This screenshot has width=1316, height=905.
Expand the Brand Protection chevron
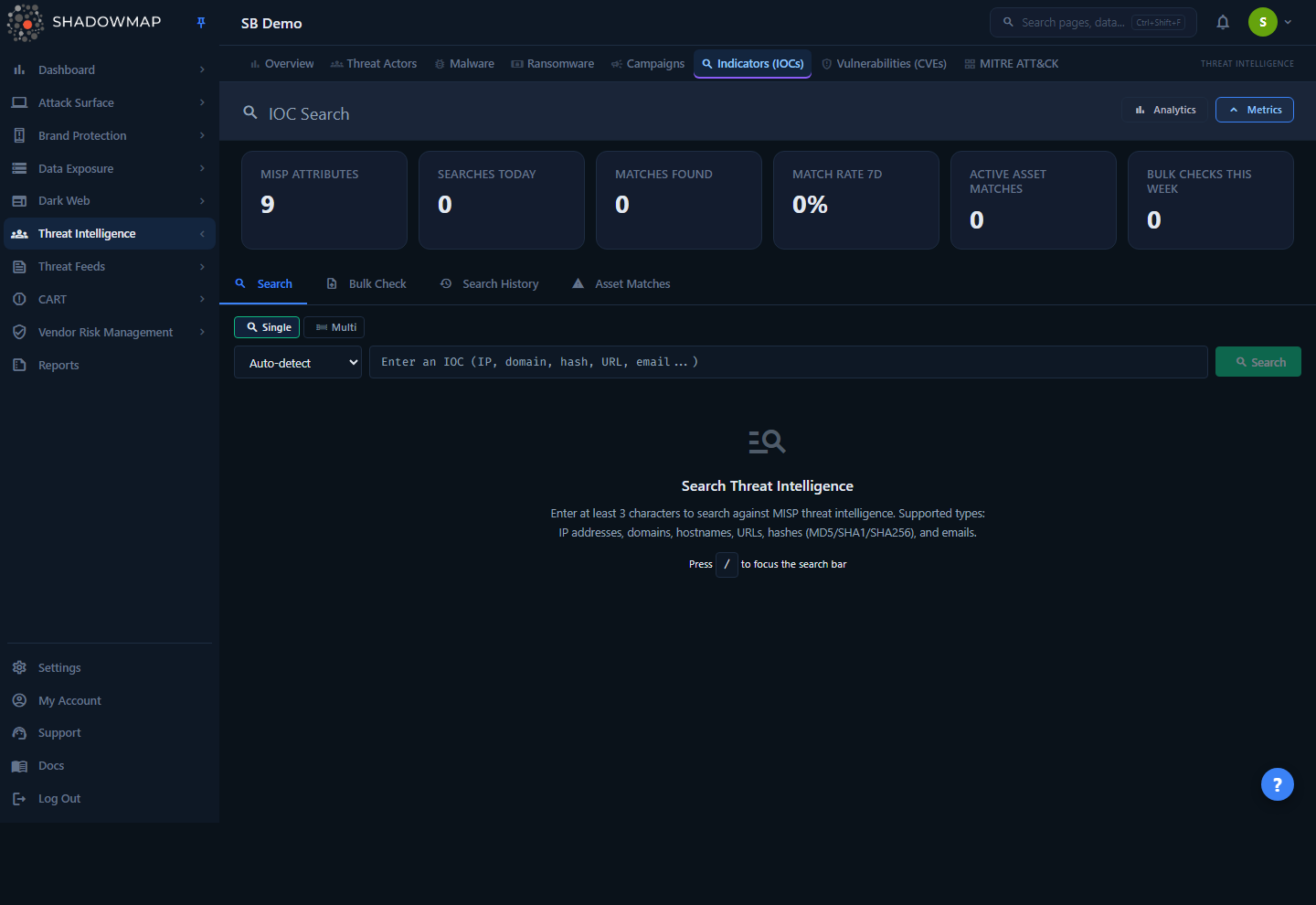tap(202, 135)
